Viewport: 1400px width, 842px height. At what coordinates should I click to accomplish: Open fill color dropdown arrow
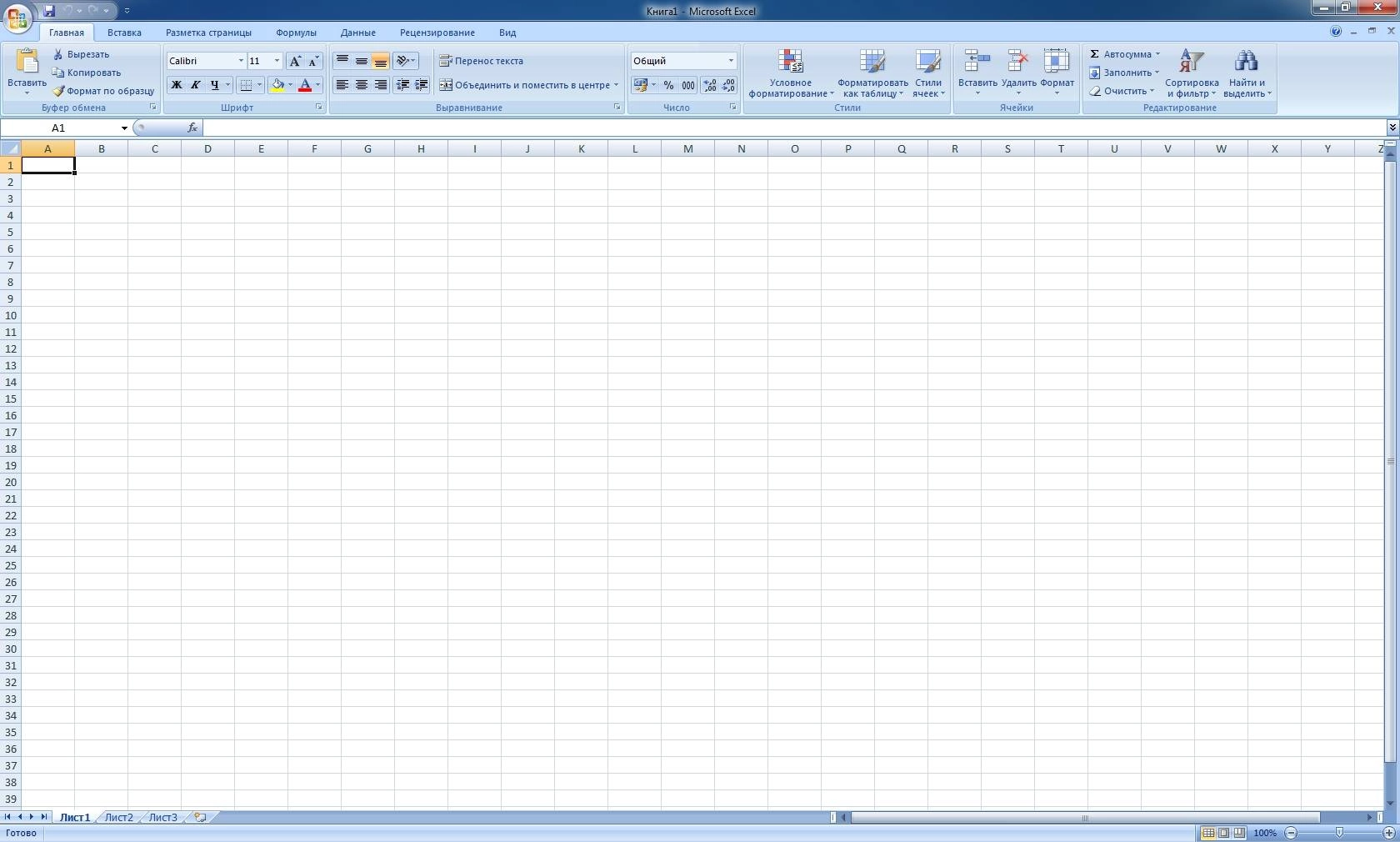291,85
